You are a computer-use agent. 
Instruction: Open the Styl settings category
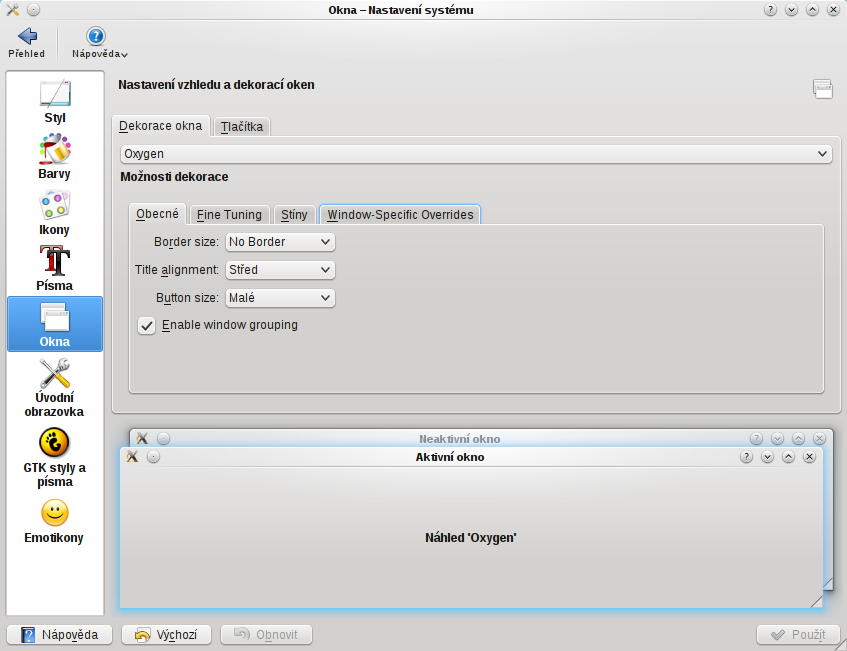[x=55, y=102]
